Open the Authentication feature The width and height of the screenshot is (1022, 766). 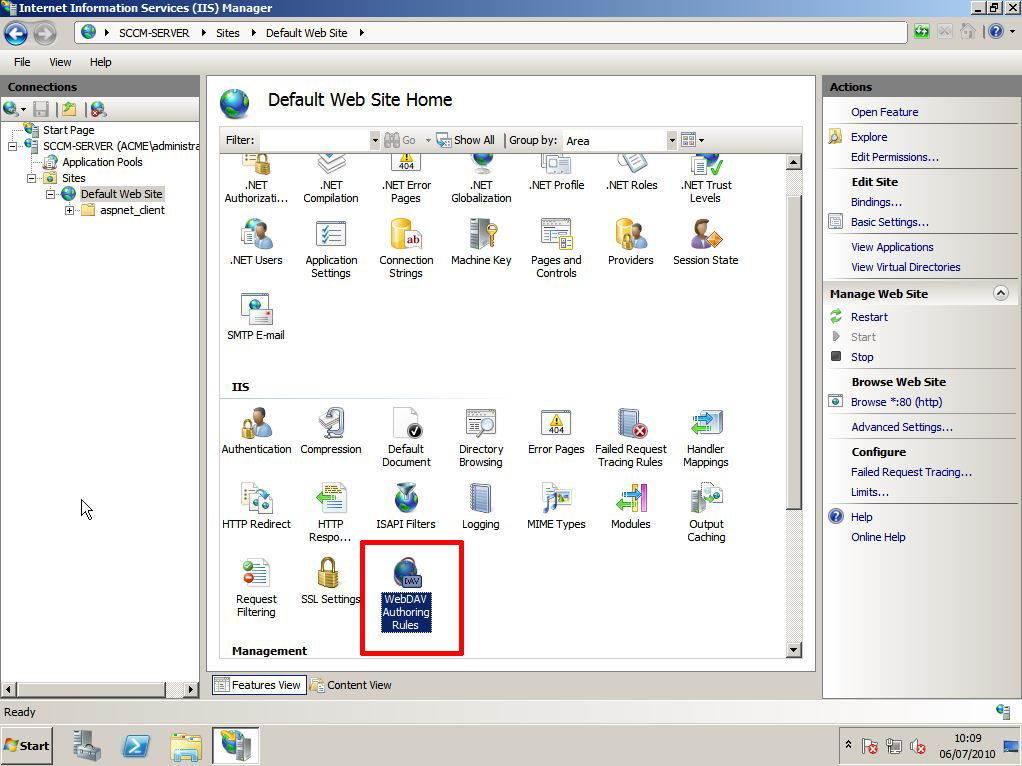256,431
